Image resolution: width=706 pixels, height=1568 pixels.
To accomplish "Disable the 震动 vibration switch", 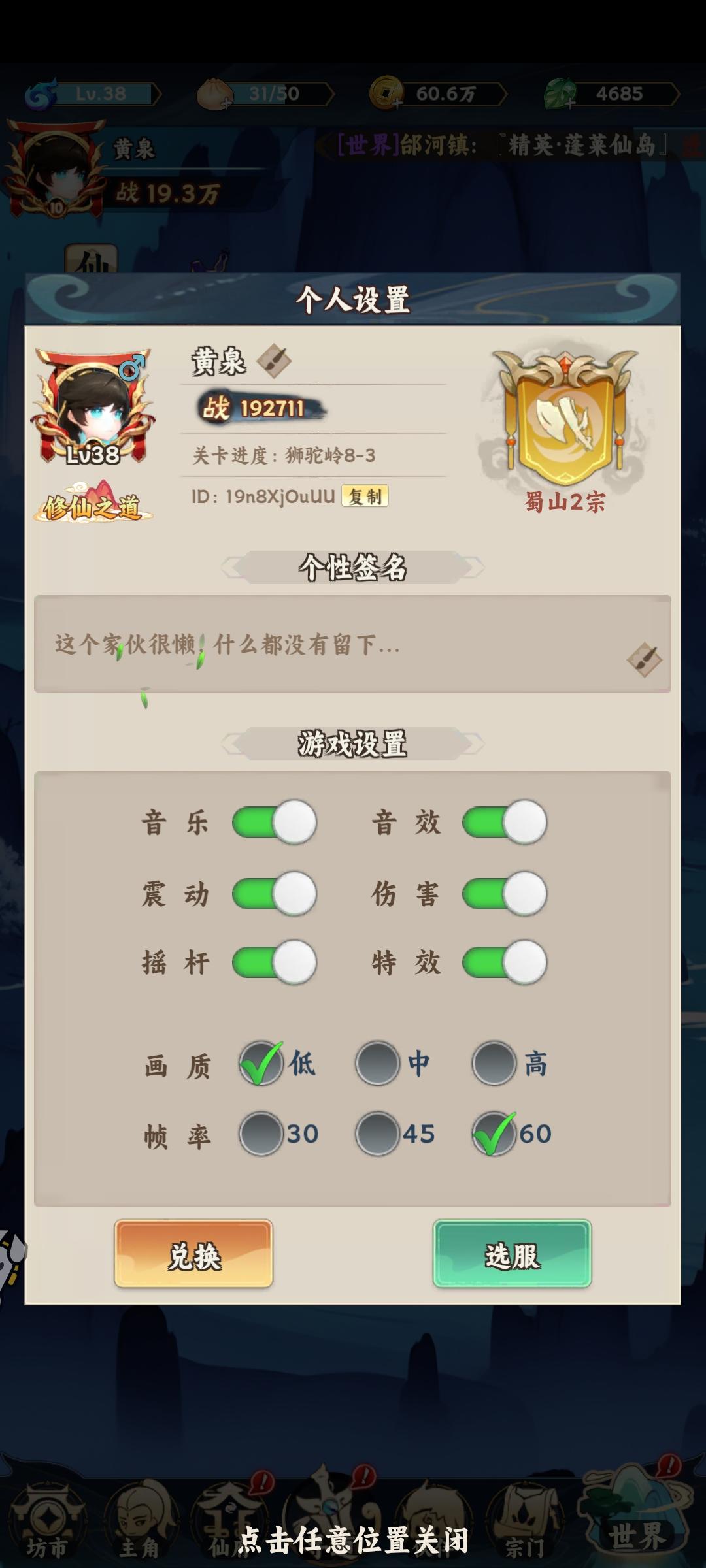I will pyautogui.click(x=275, y=894).
